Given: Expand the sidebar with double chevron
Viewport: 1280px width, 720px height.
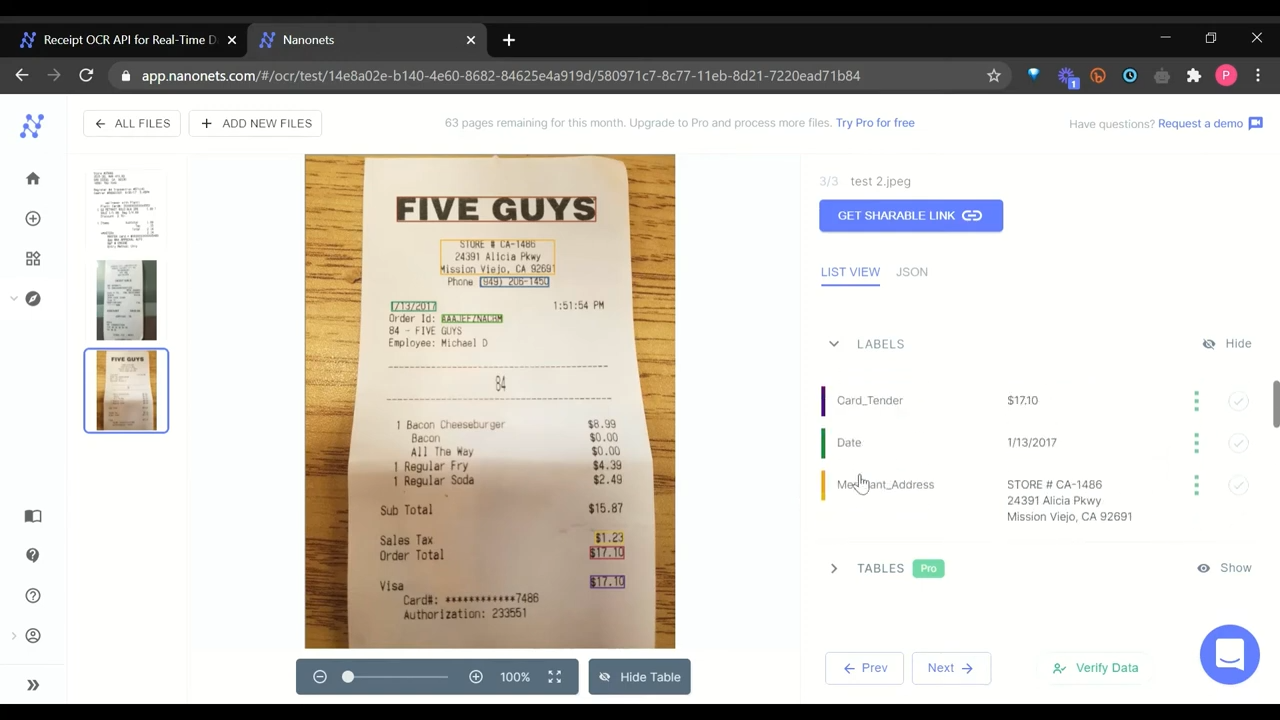Looking at the screenshot, I should [x=33, y=685].
